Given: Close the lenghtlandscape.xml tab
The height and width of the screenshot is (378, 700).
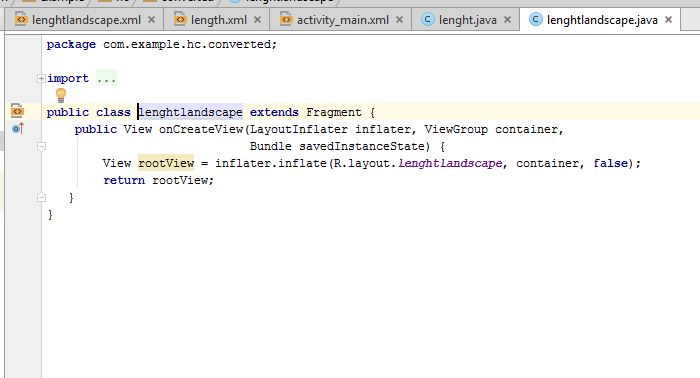Looking at the screenshot, I should [151, 20].
